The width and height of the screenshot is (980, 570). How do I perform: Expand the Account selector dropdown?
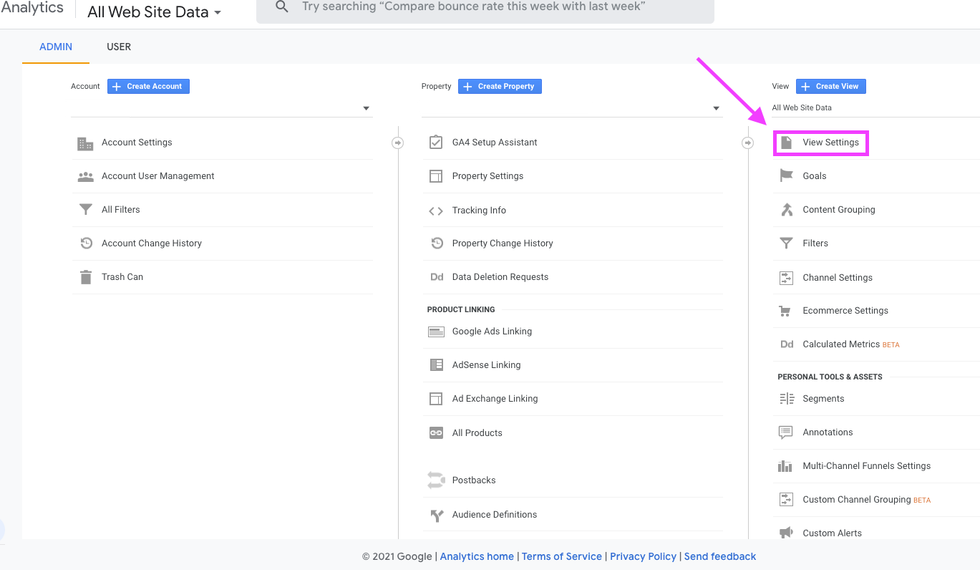click(366, 108)
